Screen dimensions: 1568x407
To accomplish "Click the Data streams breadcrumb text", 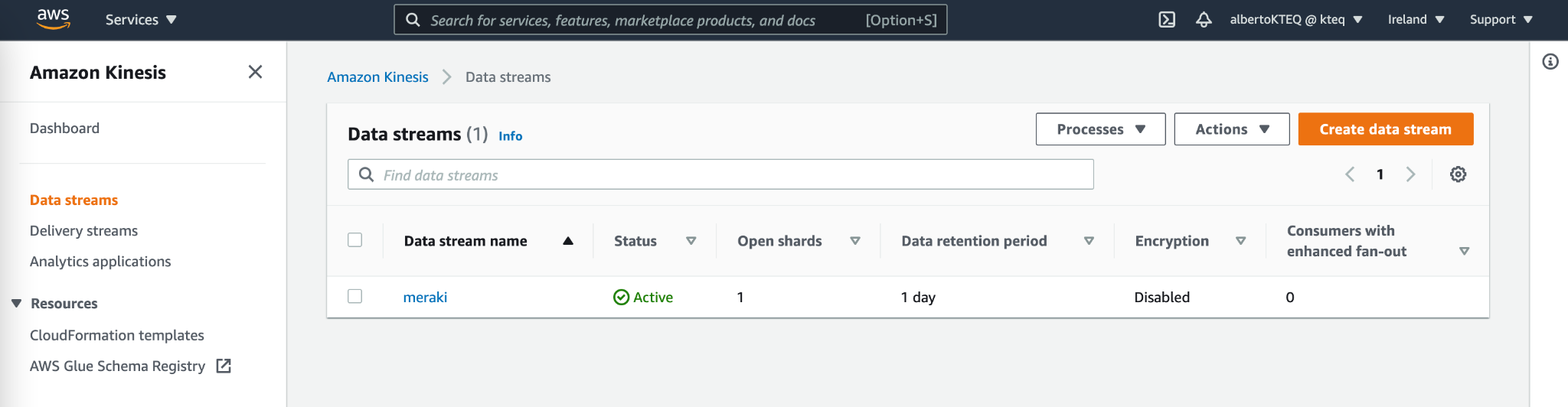I will point(508,77).
